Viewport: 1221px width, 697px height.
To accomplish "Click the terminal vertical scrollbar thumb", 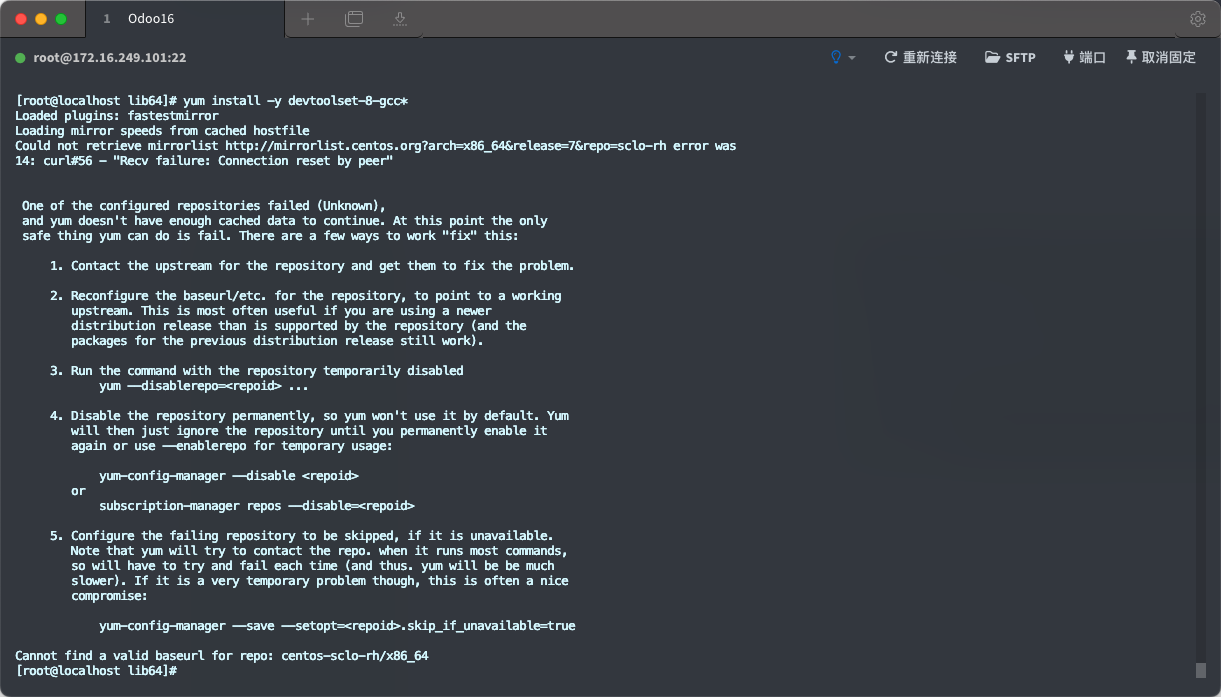I will click(1201, 670).
